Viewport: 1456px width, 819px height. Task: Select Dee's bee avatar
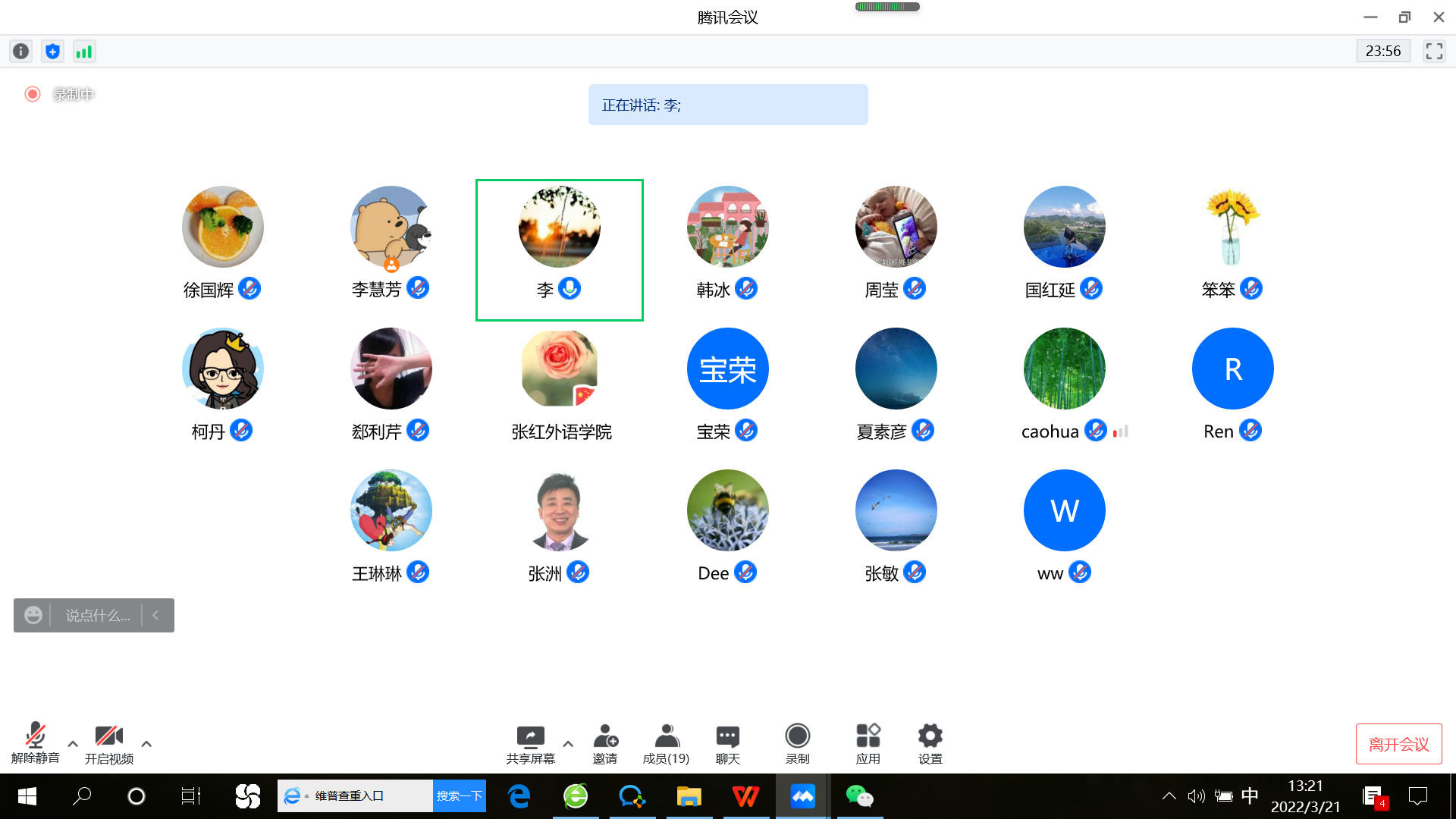728,510
